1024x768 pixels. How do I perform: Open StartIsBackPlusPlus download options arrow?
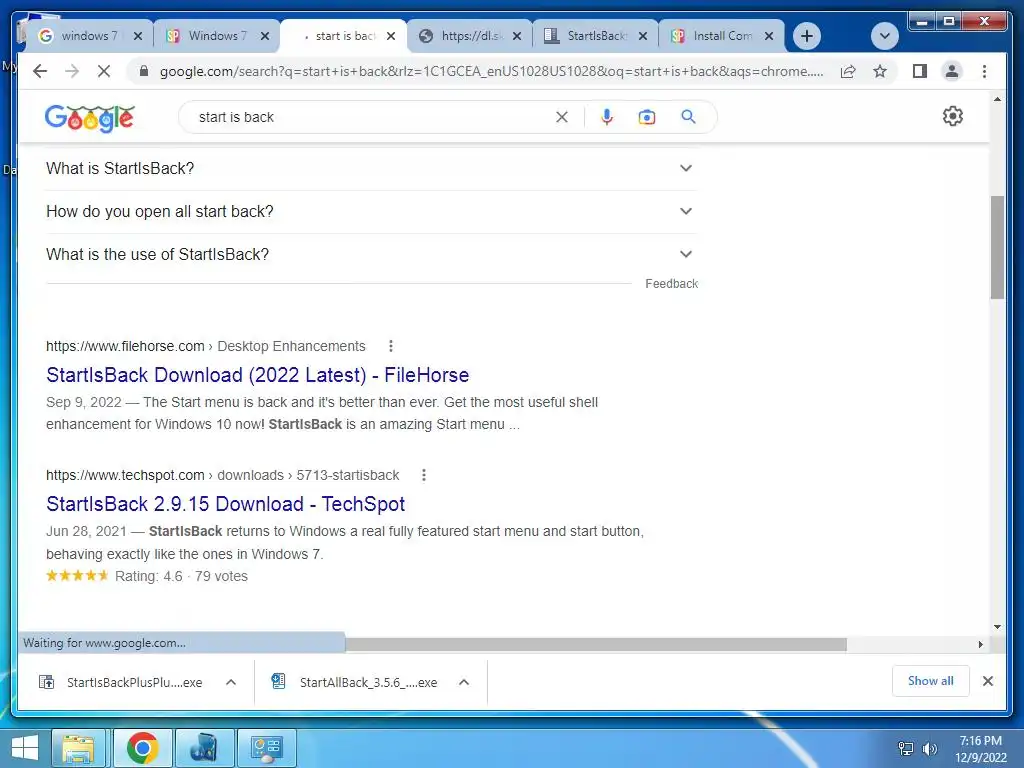point(231,682)
